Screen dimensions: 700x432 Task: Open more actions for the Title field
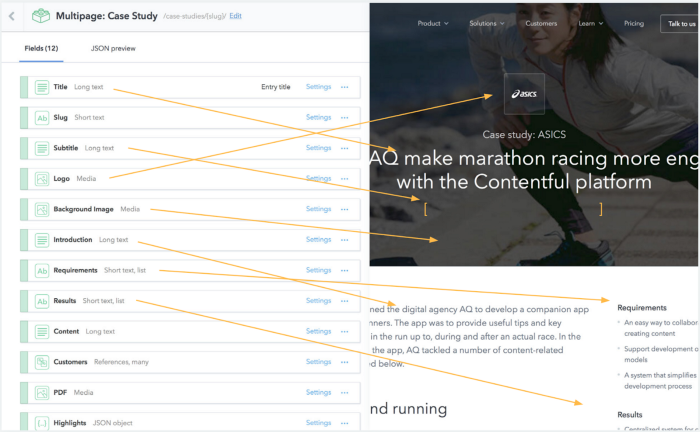tap(345, 87)
